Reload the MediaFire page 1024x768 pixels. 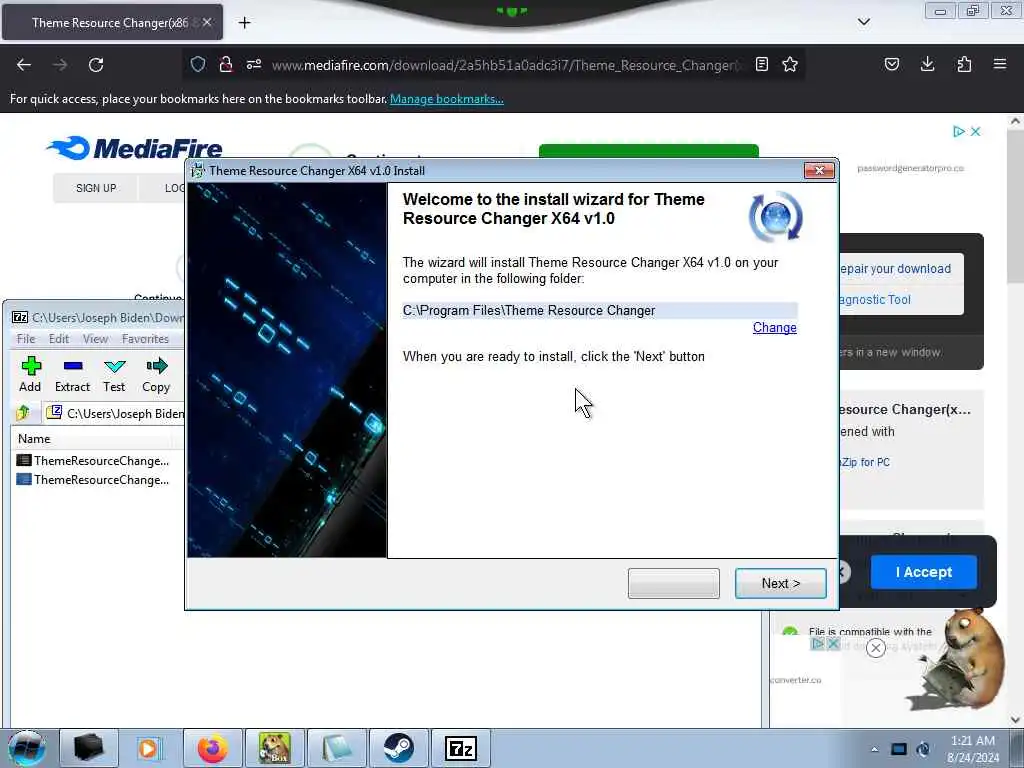[x=96, y=65]
